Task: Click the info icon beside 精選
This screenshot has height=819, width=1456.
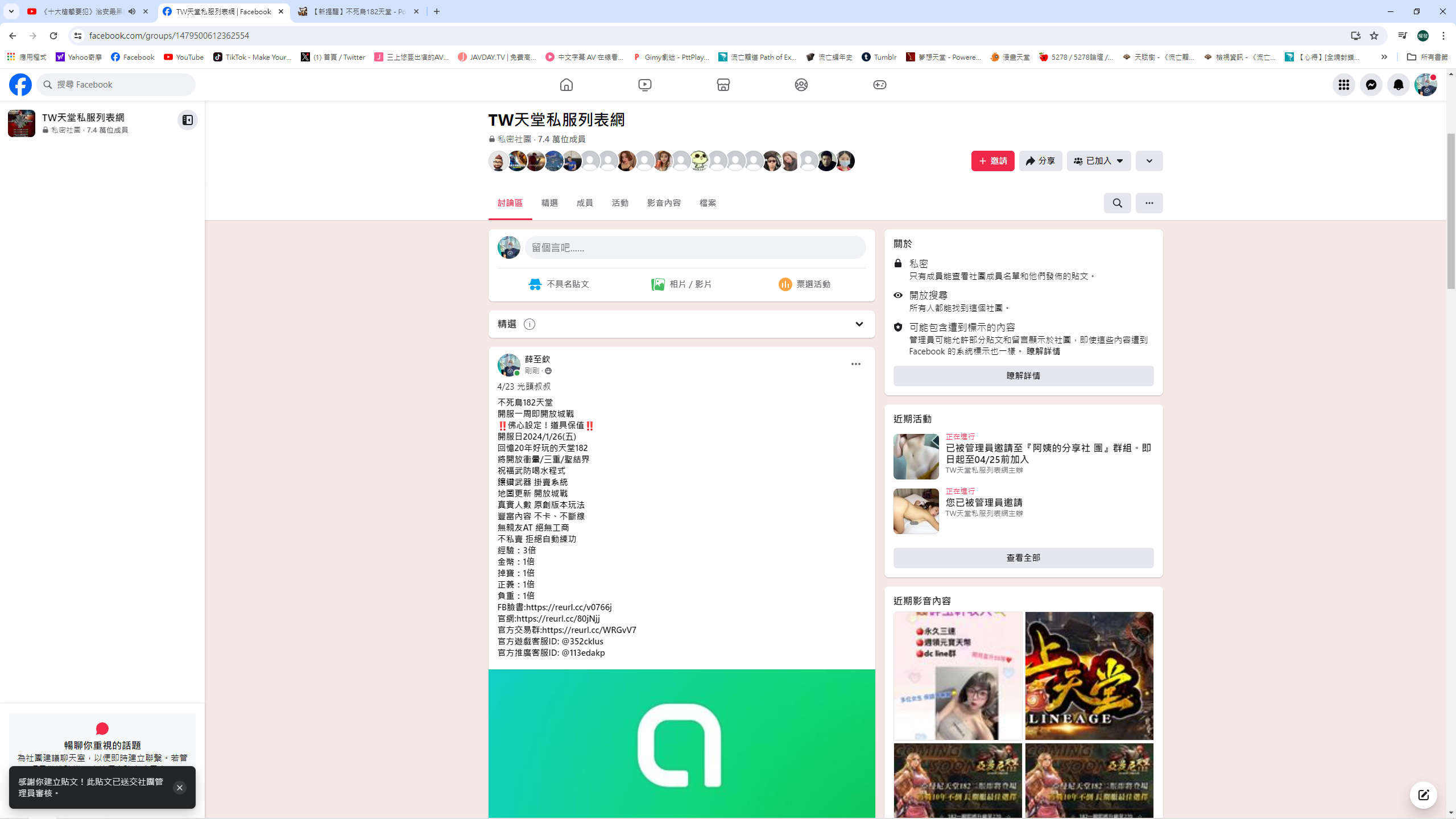Action: click(x=530, y=324)
